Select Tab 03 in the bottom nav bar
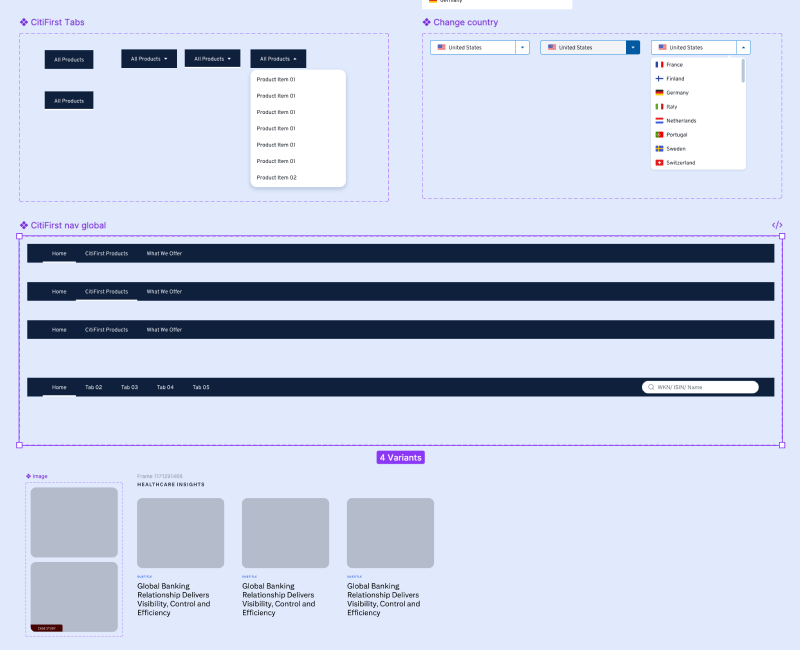The image size is (800, 650). (129, 387)
